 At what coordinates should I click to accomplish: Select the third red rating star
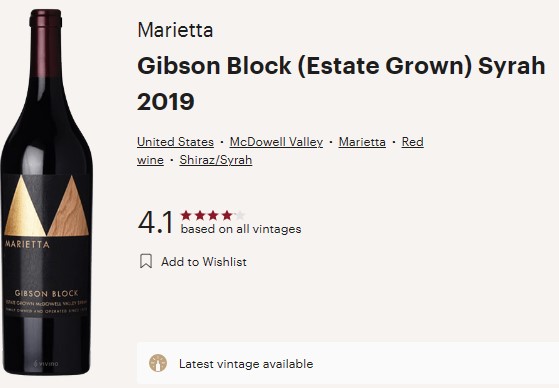pos(213,215)
